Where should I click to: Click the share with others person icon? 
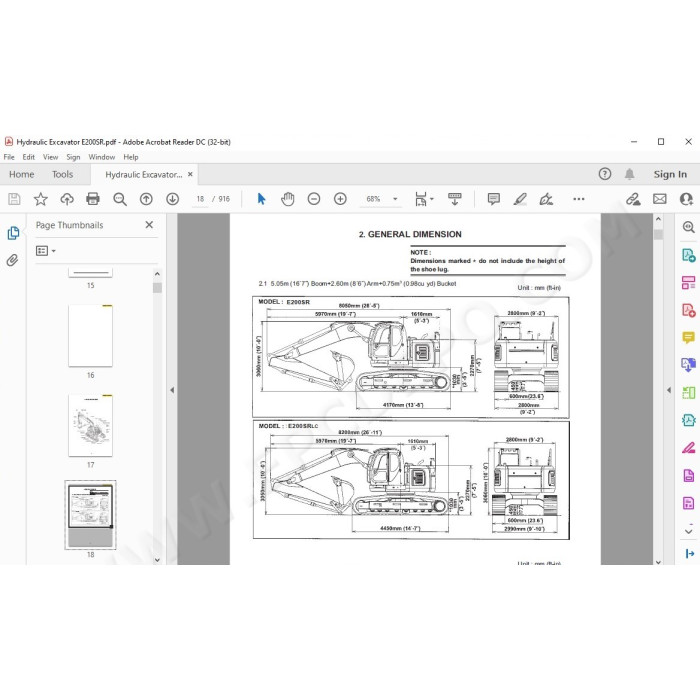click(x=686, y=199)
